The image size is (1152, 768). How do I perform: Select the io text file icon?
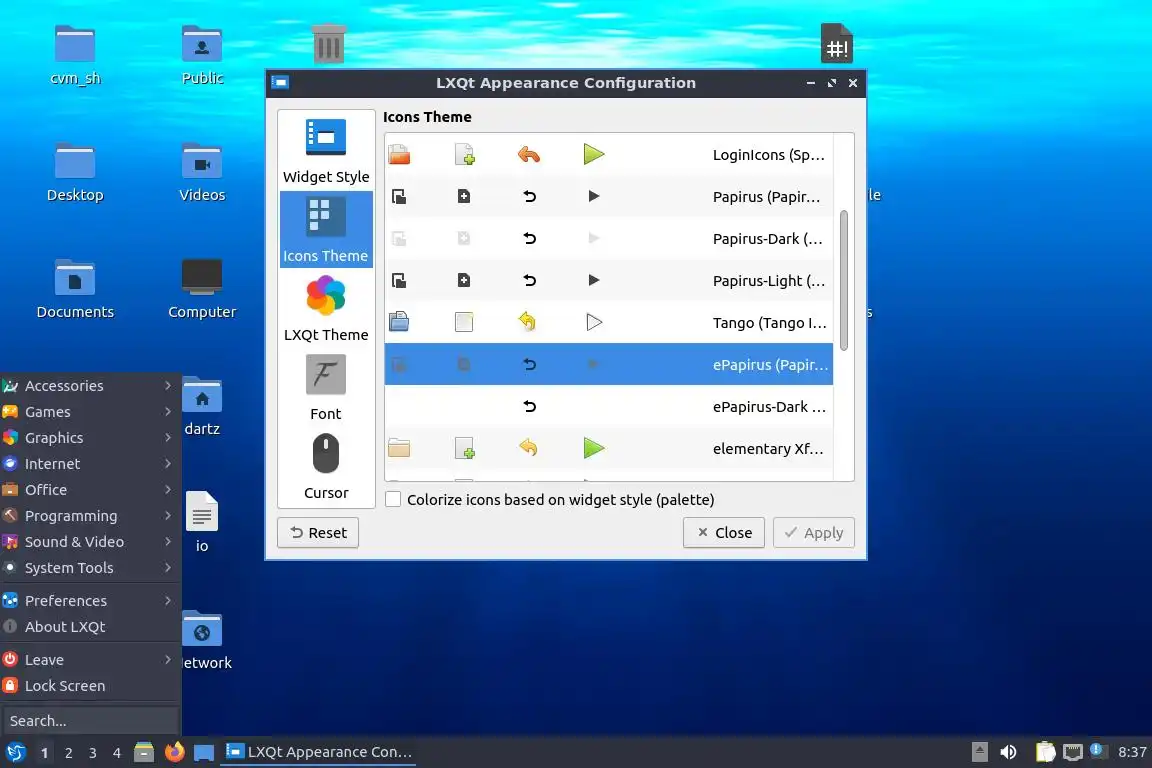(202, 522)
